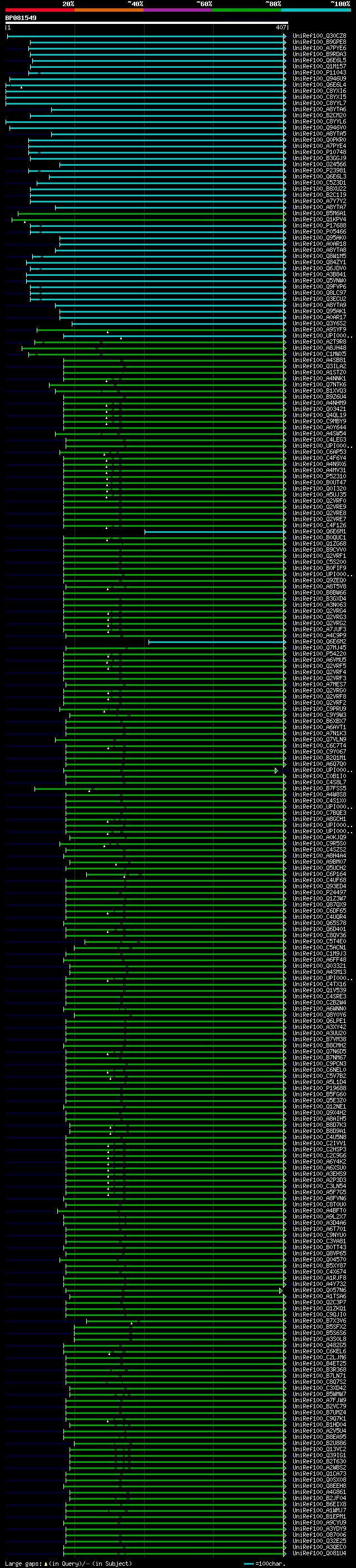Select hit label UniRef100_A9SYF9

pyautogui.click(x=319, y=329)
